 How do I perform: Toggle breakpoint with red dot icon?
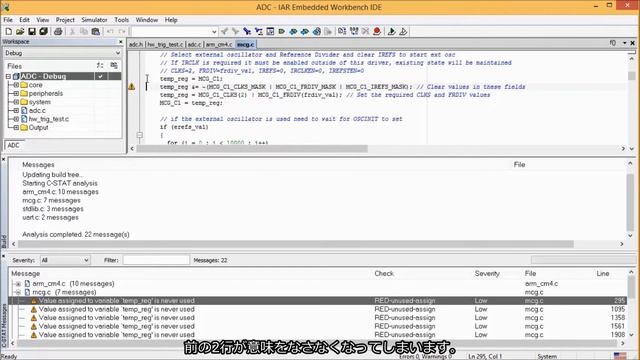coord(377,31)
